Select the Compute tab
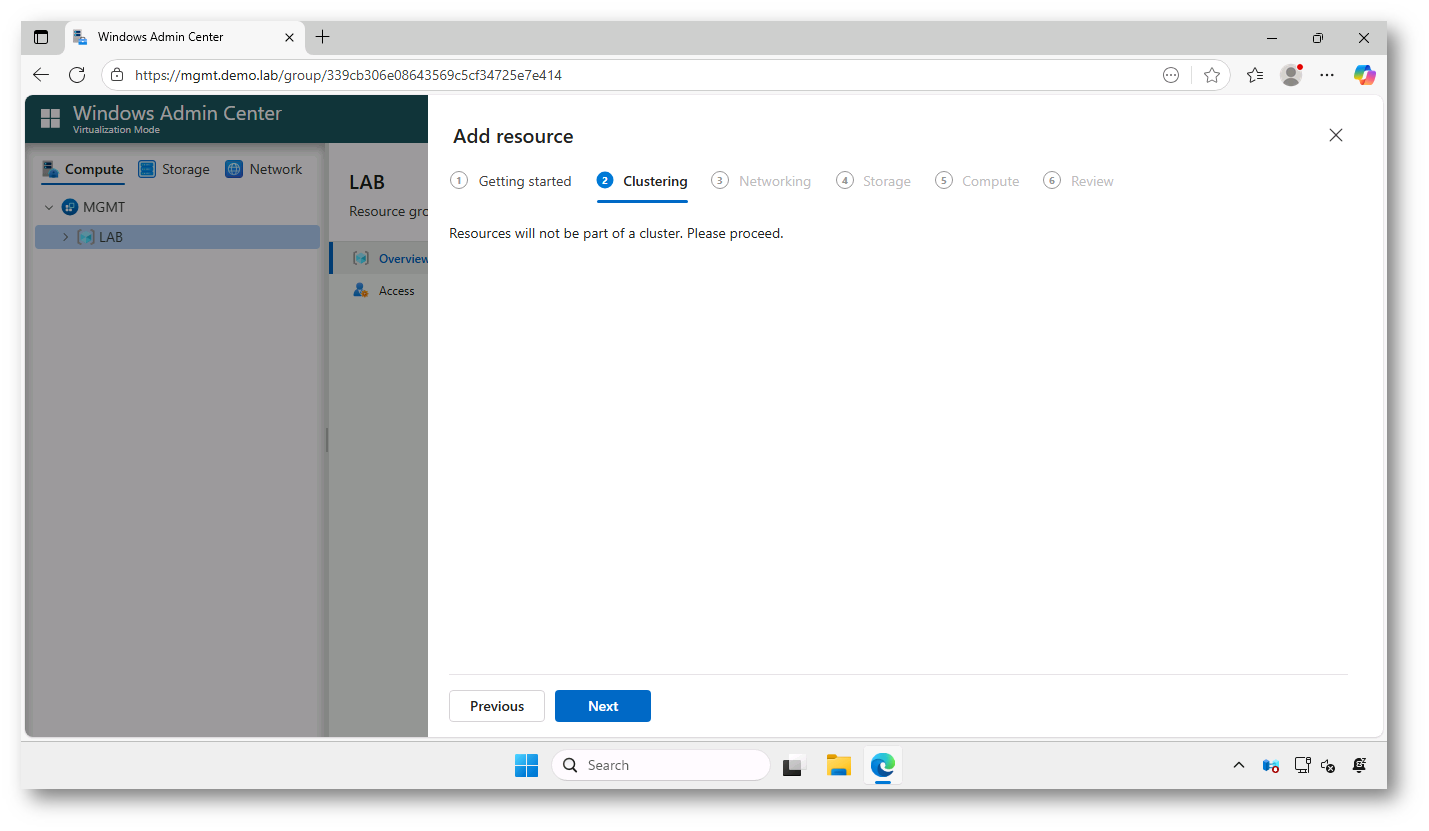This screenshot has width=1429, height=831. (82, 168)
